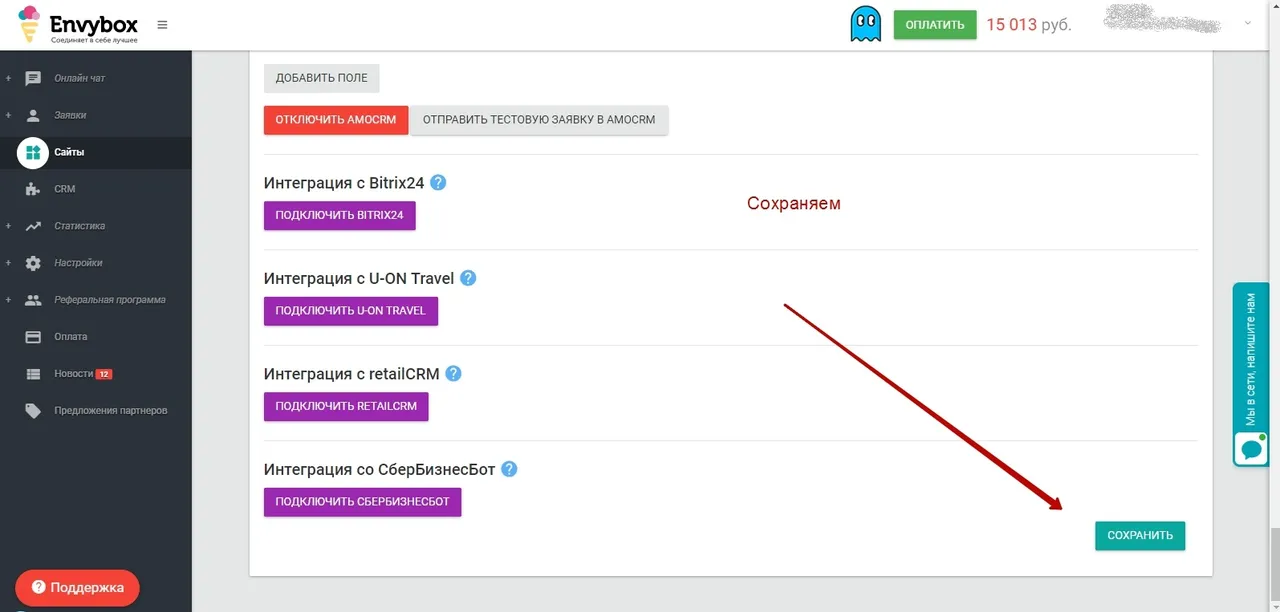Open help tooltip for U-ON Travel integration
The image size is (1280, 612).
[468, 278]
